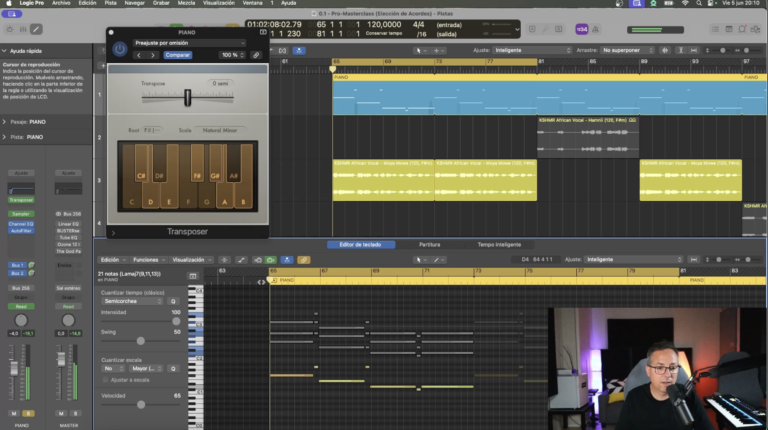
Task: Toggle blue catch playhead button in tracks toolbar
Action: tap(299, 50)
